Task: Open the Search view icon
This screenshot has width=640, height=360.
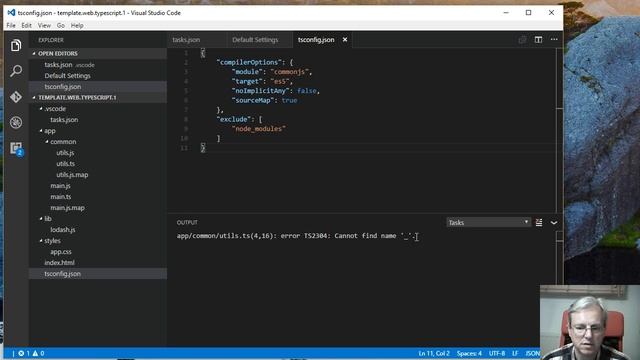Action: coord(16,71)
